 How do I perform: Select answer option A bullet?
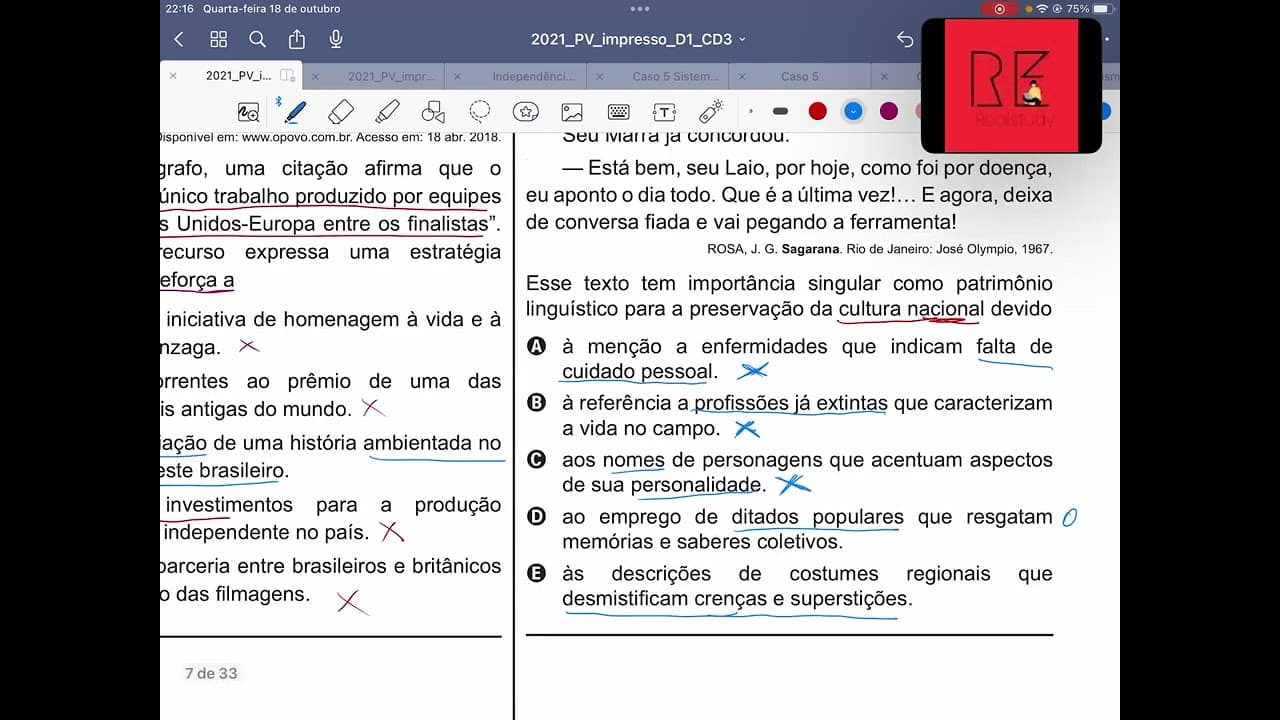[x=536, y=346]
